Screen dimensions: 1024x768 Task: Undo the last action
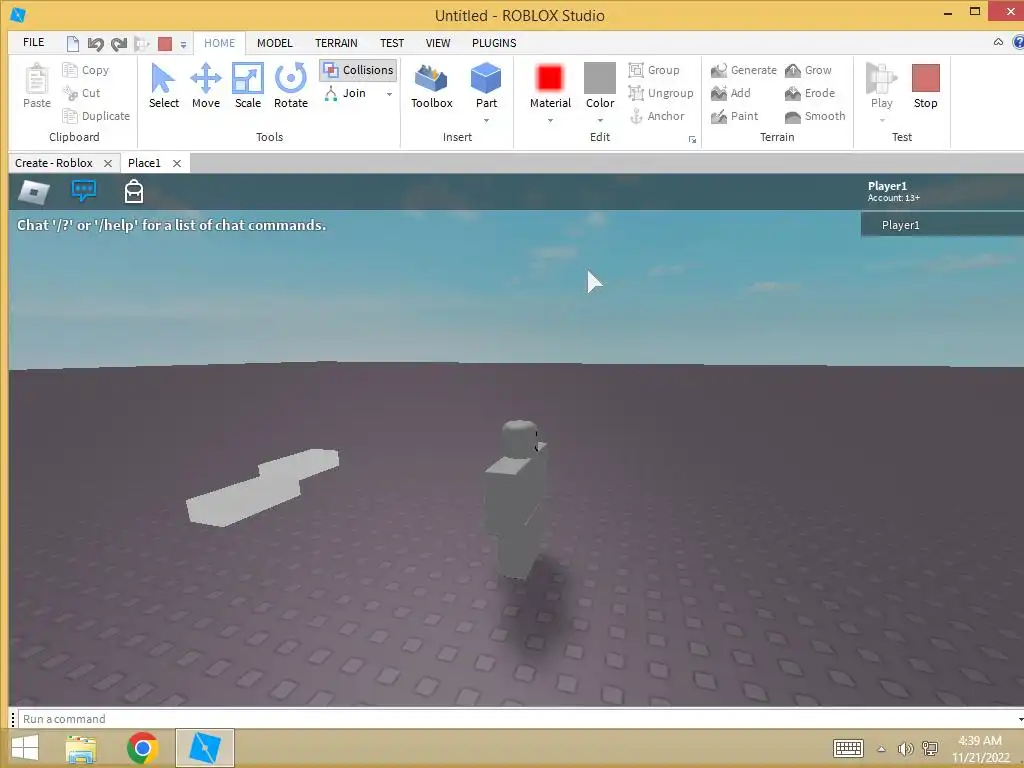[x=95, y=44]
